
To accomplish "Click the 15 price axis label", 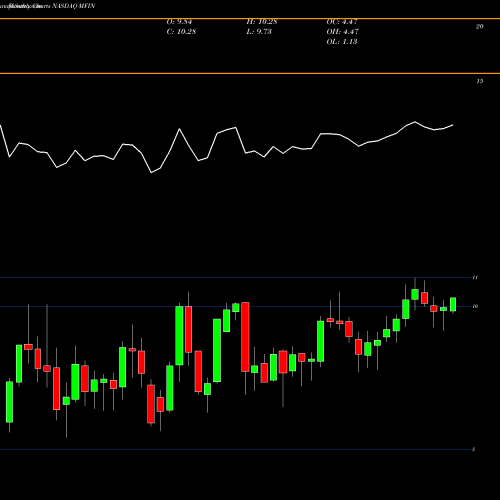I will click(479, 81).
